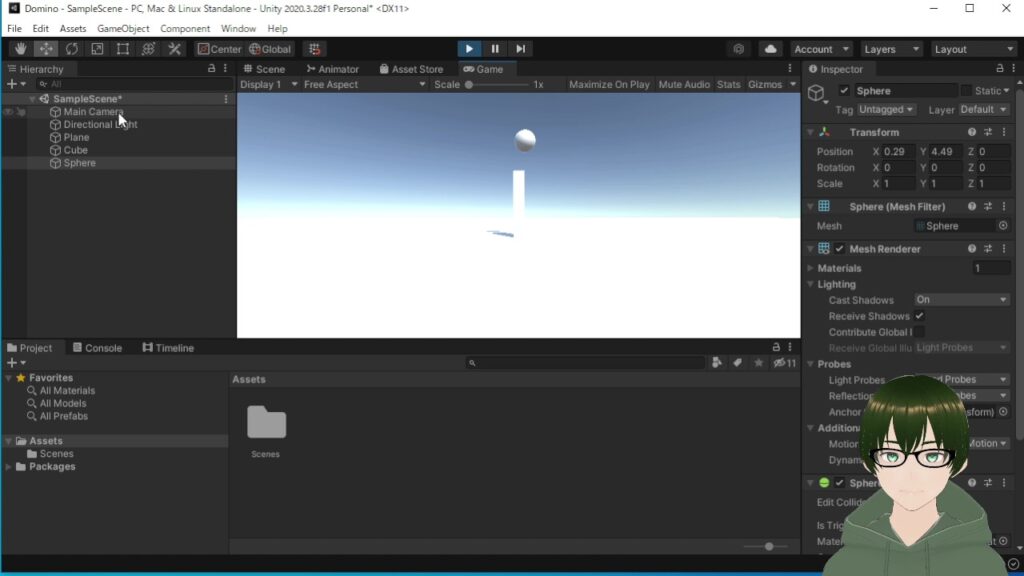Toggle Maximize On Play
The image size is (1024, 576).
click(609, 84)
